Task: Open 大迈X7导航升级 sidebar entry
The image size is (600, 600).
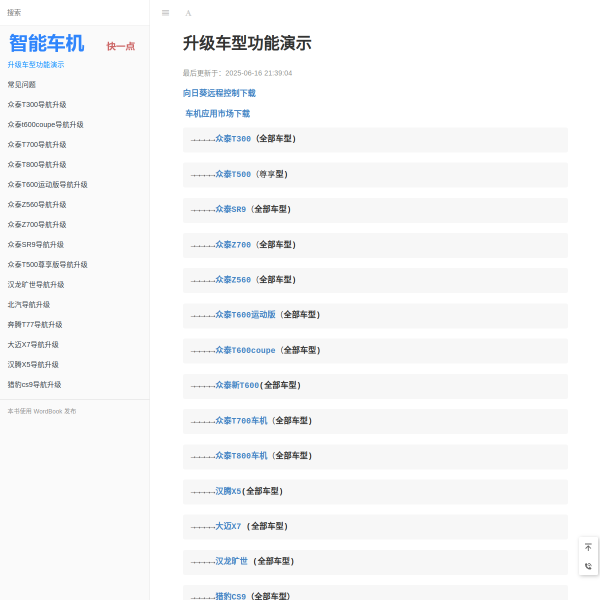Action: point(33,344)
